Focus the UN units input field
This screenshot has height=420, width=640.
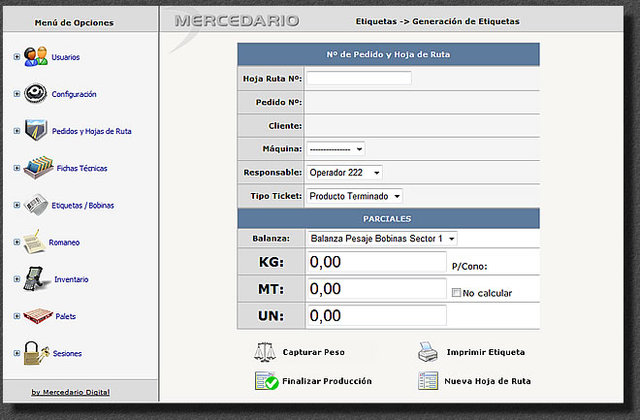click(x=376, y=316)
